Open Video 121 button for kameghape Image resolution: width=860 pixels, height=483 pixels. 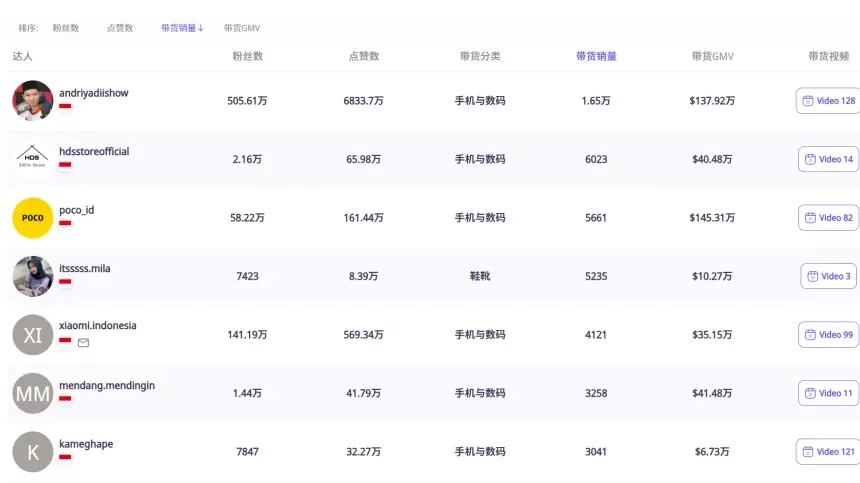(x=828, y=452)
